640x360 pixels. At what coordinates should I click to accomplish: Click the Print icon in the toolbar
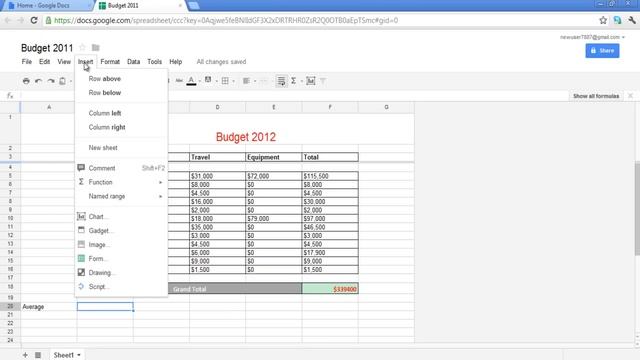[26, 81]
